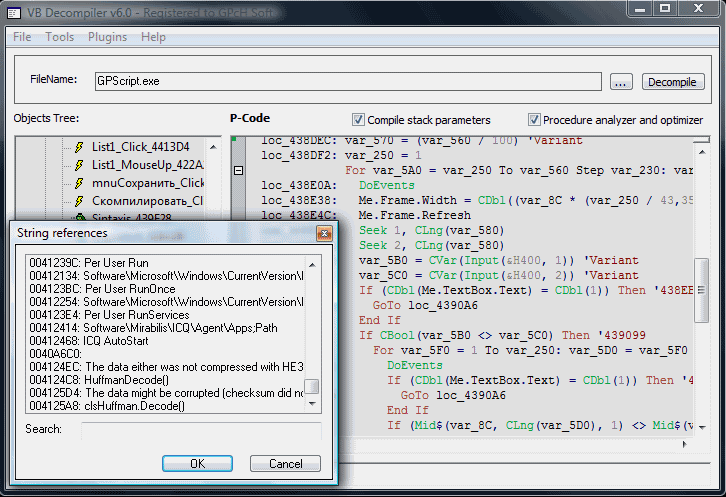Click Cancel in String references dialog
The width and height of the screenshot is (726, 497).
point(285,464)
